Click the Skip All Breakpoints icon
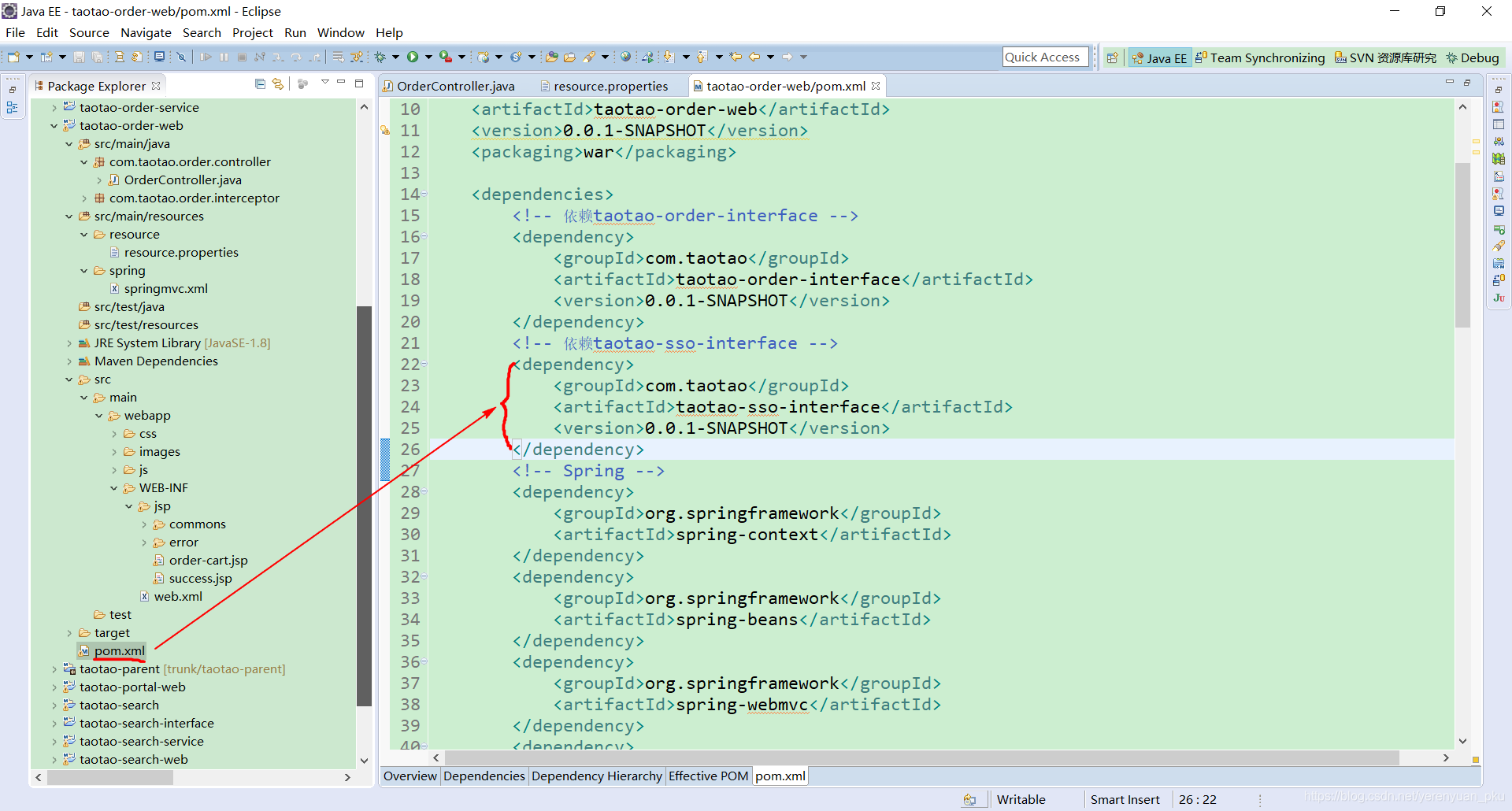 pos(181,57)
